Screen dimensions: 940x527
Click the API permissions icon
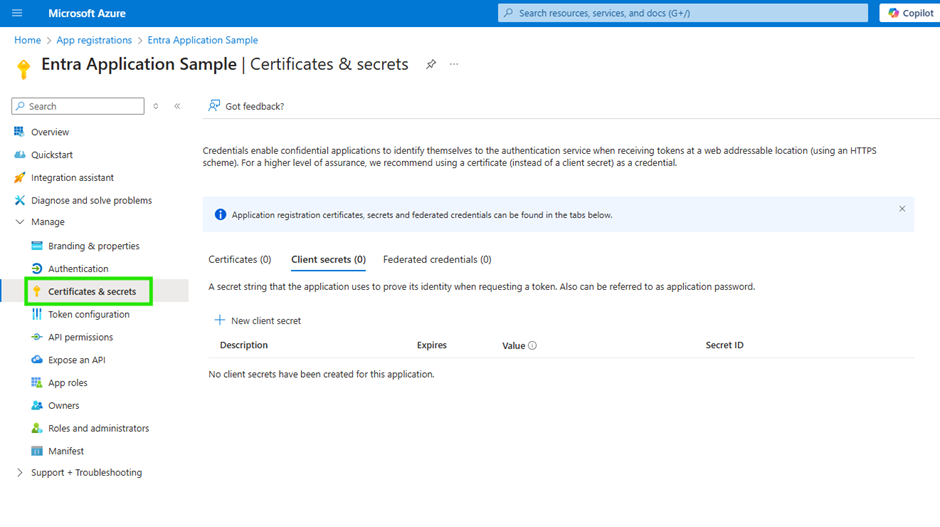pyautogui.click(x=37, y=337)
